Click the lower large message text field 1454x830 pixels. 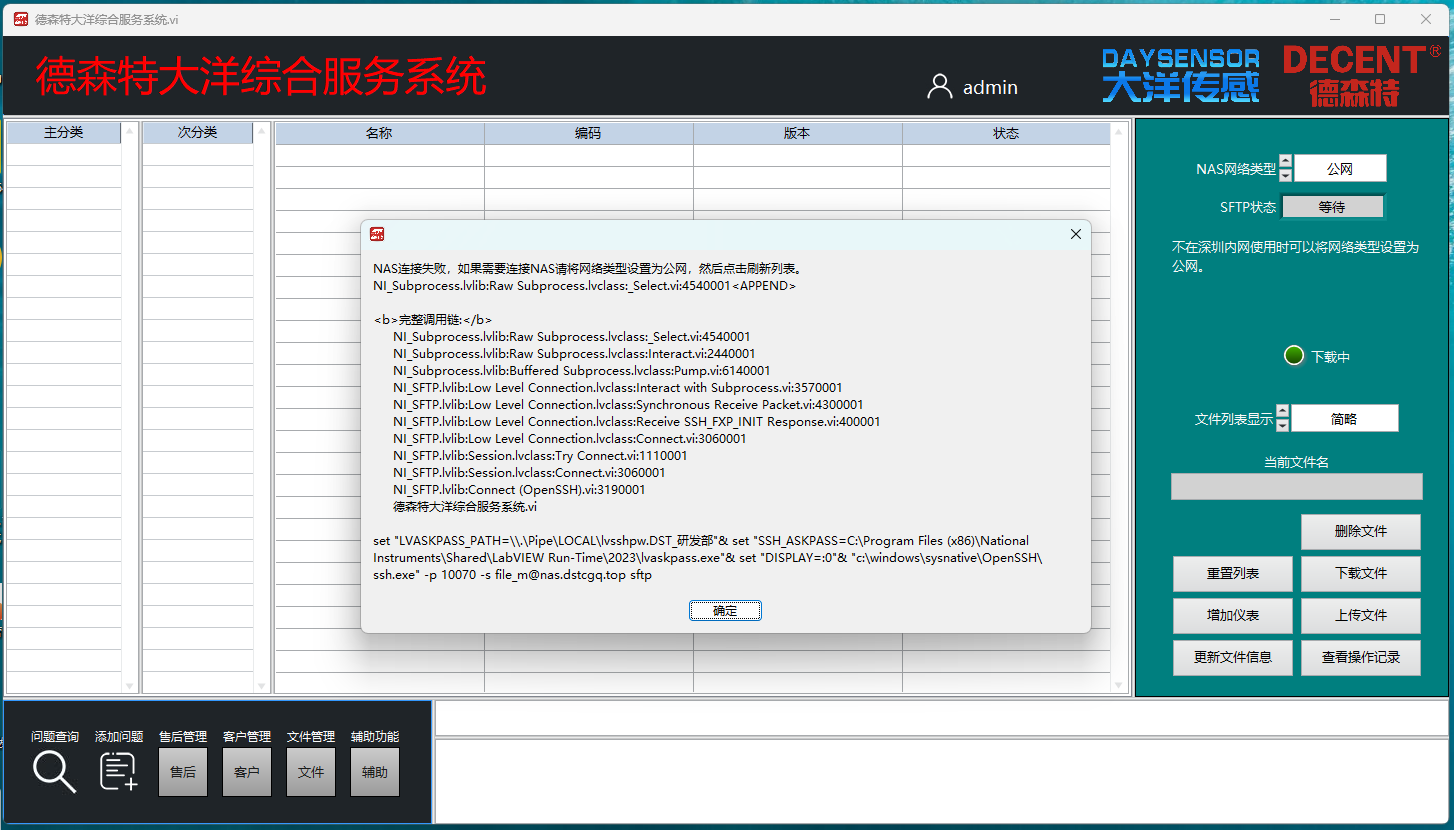coord(941,780)
